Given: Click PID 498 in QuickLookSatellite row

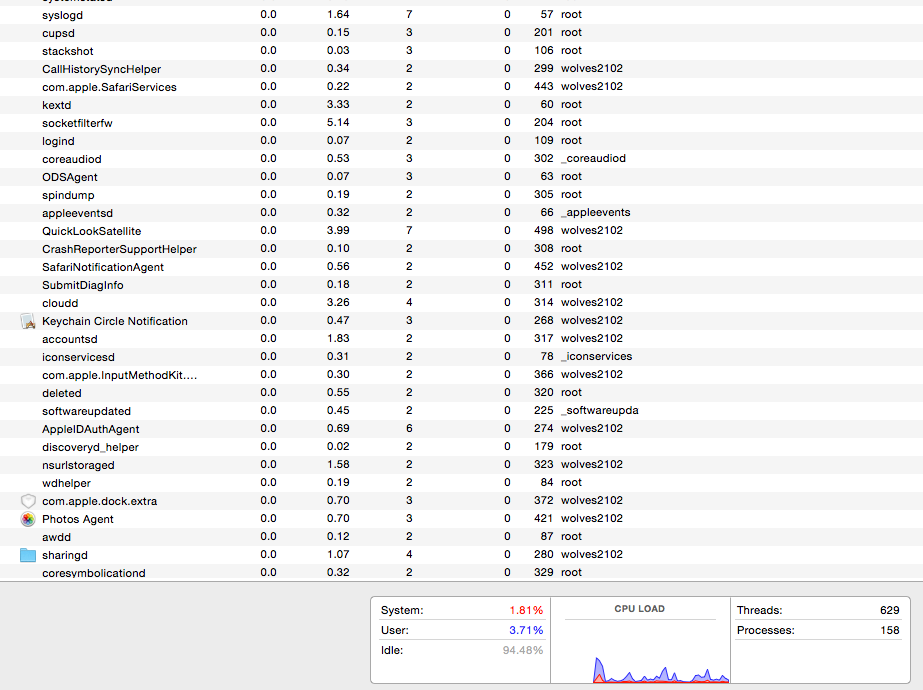Looking at the screenshot, I should (x=543, y=230).
